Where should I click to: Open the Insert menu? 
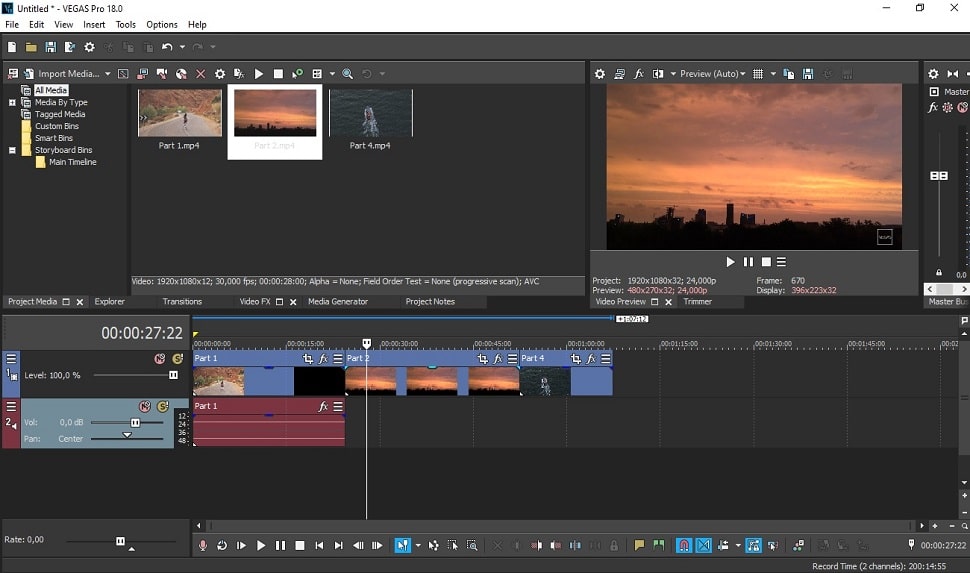pyautogui.click(x=94, y=25)
